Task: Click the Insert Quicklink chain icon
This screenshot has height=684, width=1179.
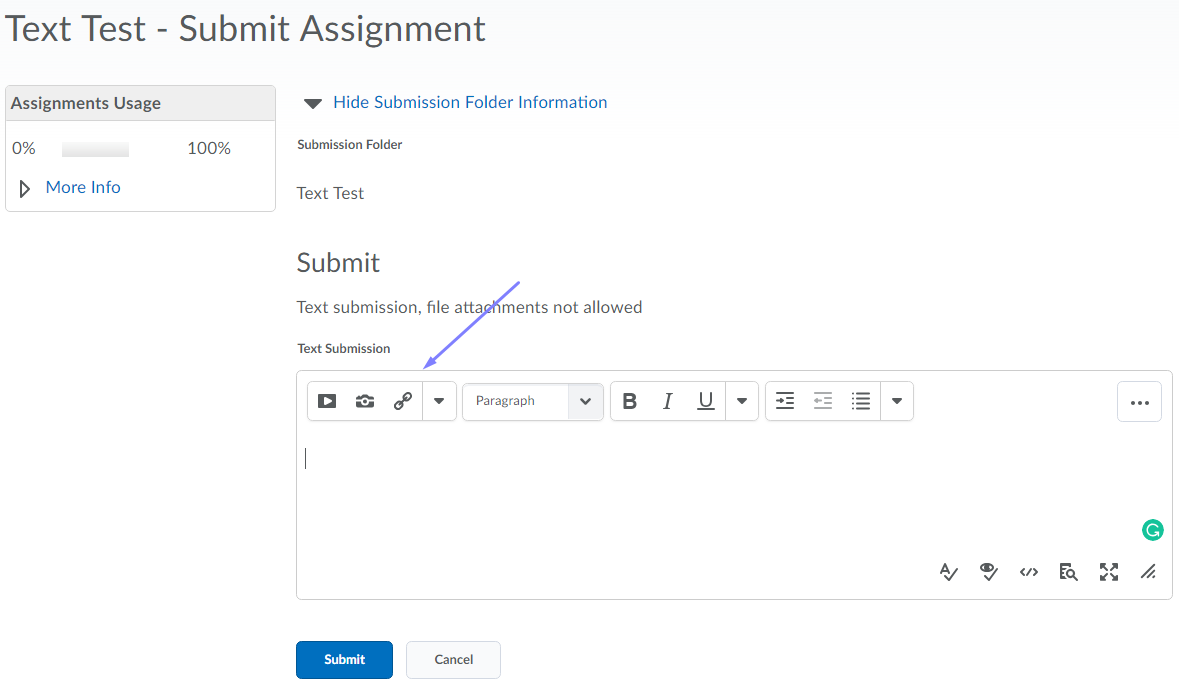Action: [x=403, y=401]
